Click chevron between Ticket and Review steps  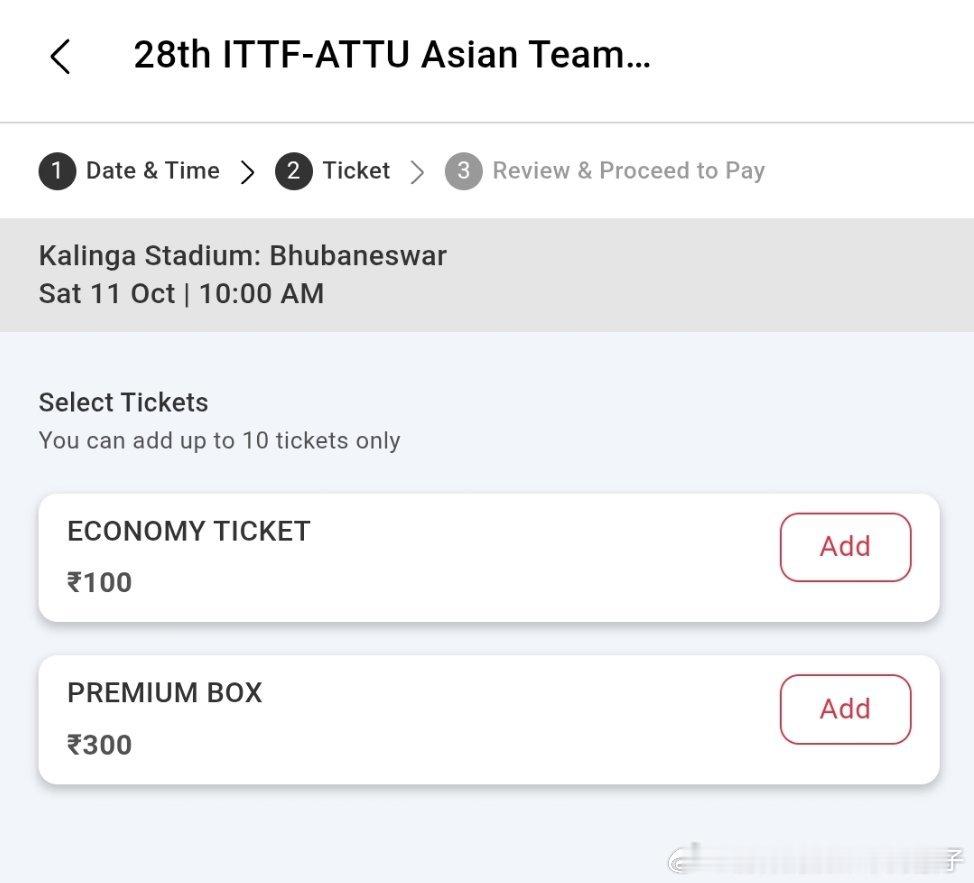pos(417,172)
